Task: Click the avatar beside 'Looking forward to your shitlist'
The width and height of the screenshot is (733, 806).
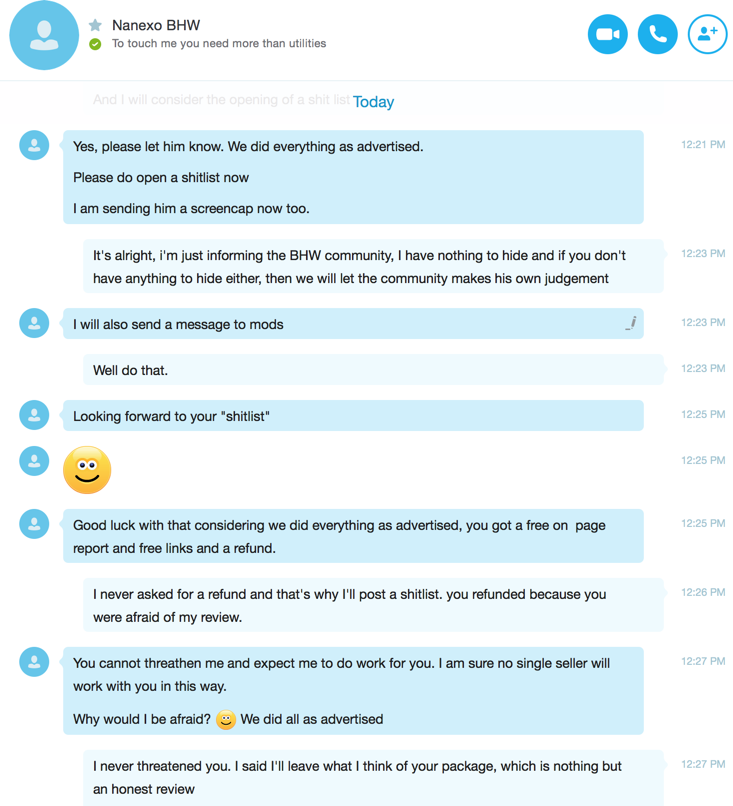Action: point(34,415)
